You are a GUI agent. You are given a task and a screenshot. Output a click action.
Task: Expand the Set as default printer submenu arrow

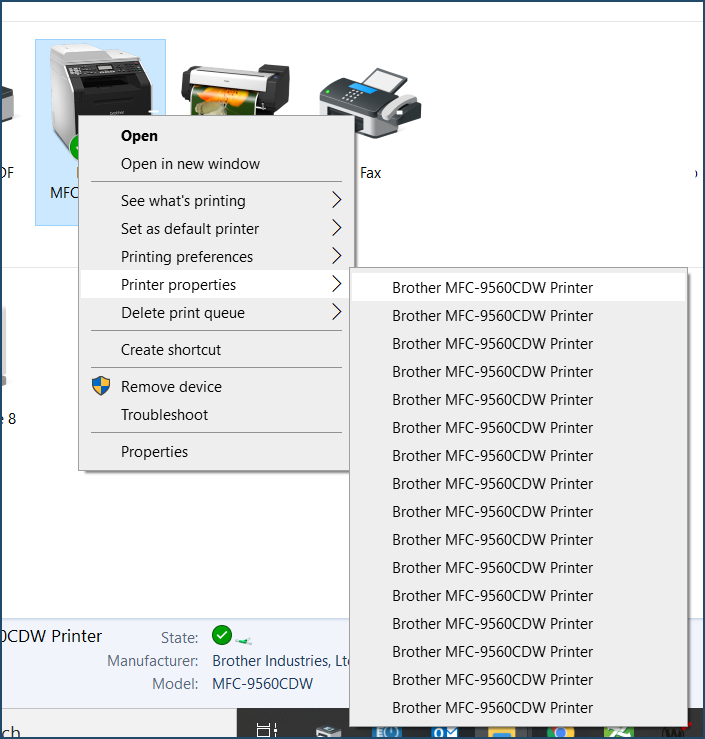pos(336,228)
